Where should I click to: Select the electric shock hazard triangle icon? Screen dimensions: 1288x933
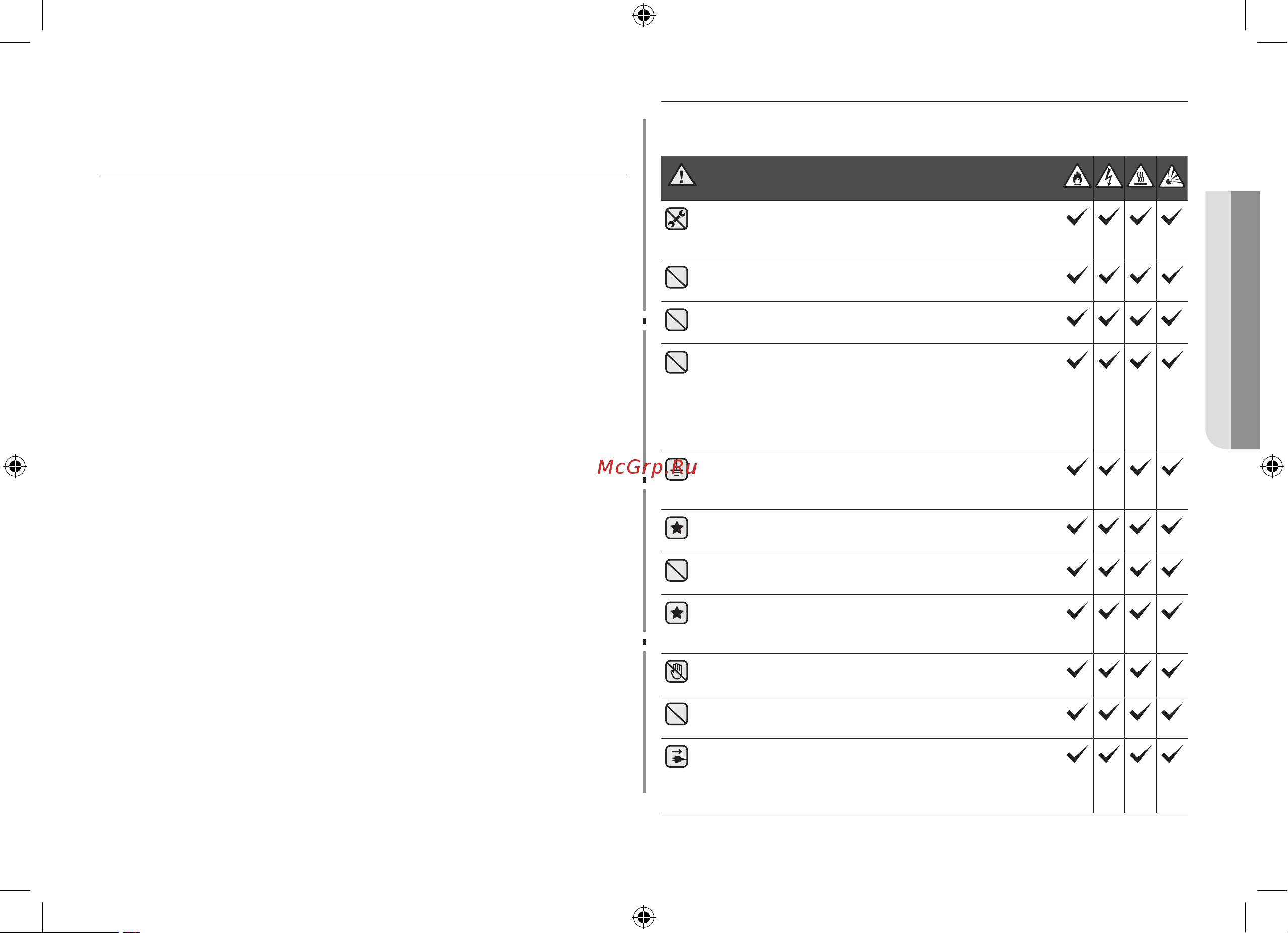(x=1109, y=176)
